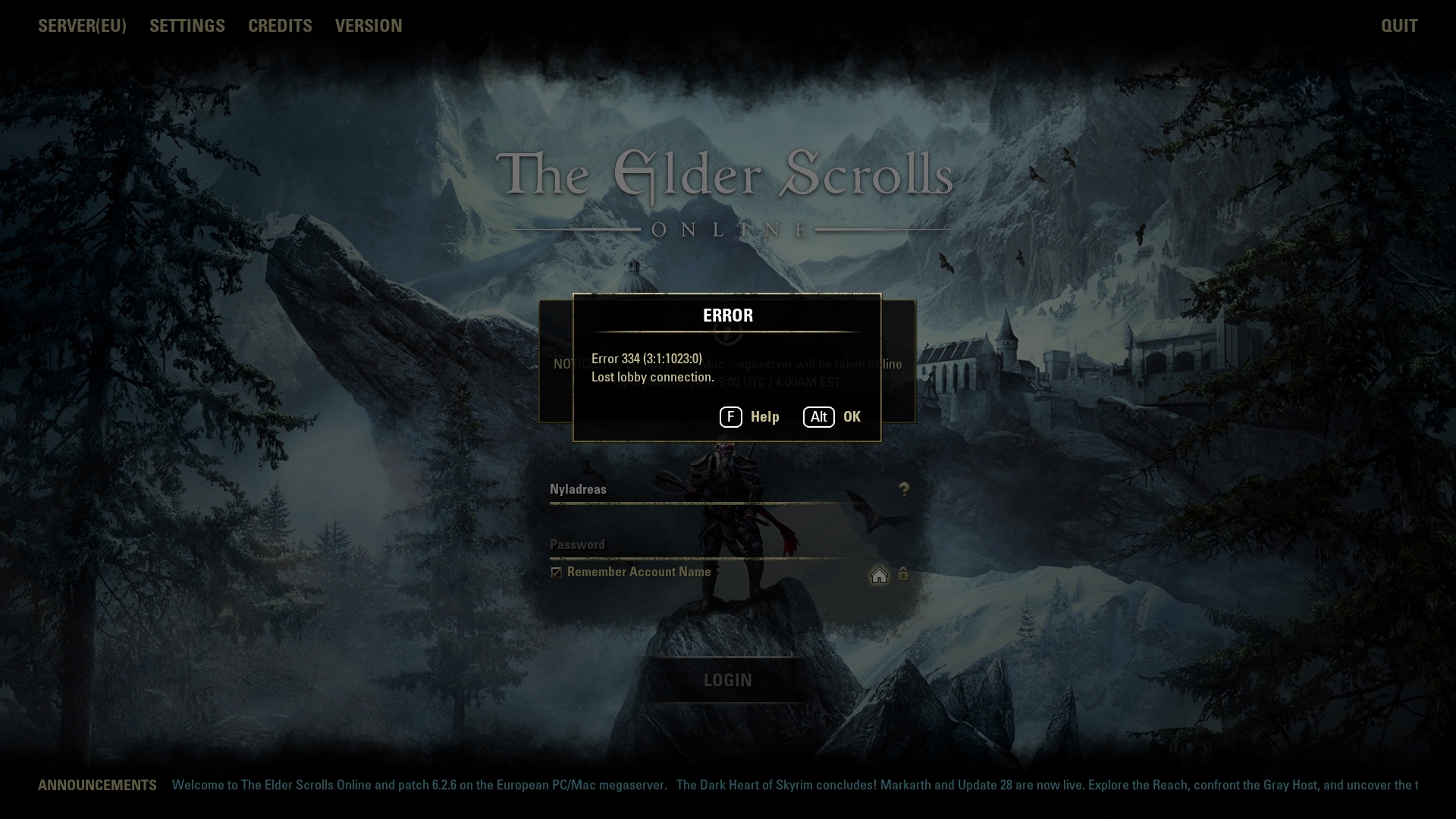The image size is (1456, 819).
Task: Select the CREDITS menu item
Action: click(x=280, y=25)
